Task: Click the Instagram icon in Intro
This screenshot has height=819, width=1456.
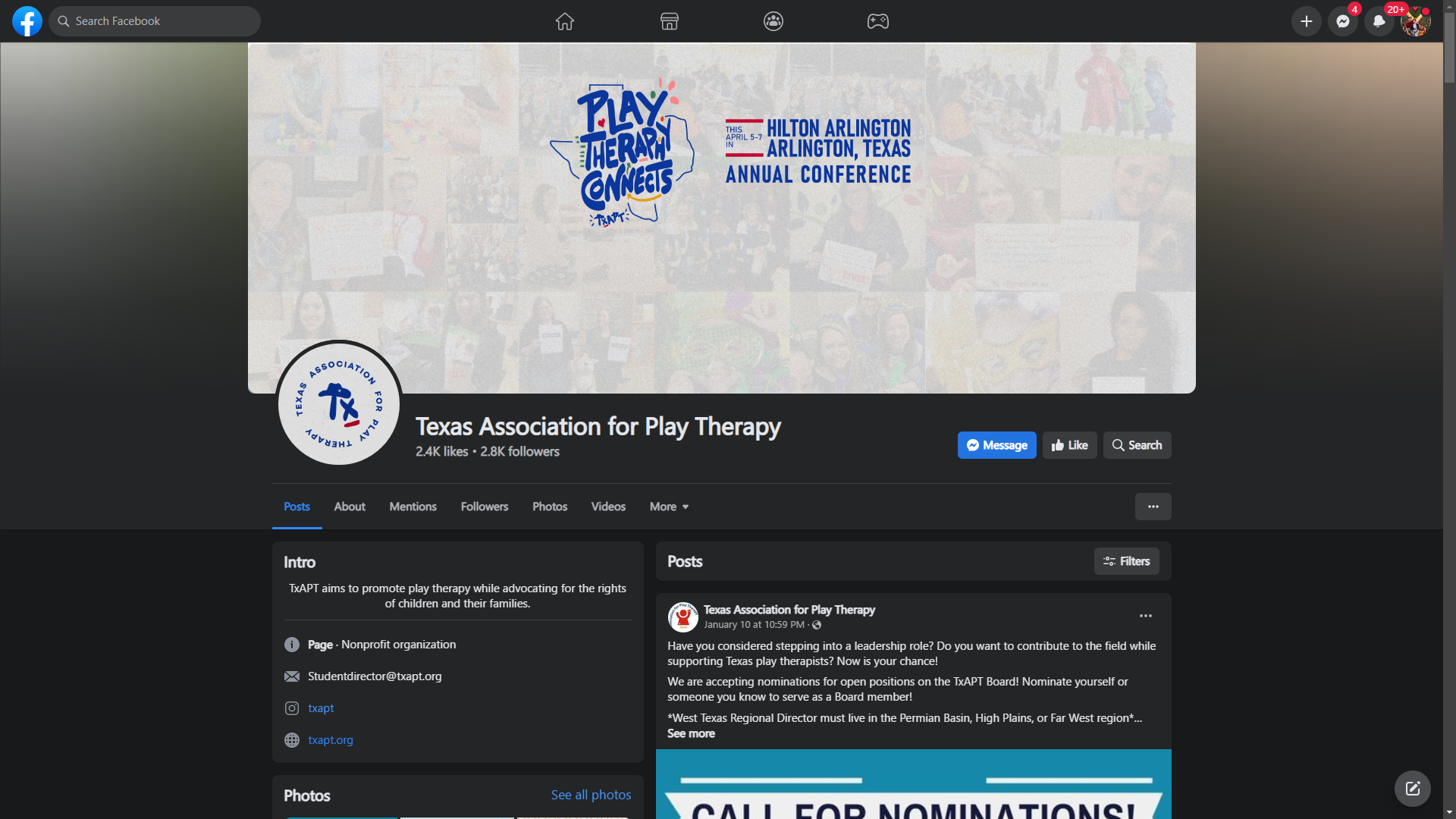Action: click(292, 708)
